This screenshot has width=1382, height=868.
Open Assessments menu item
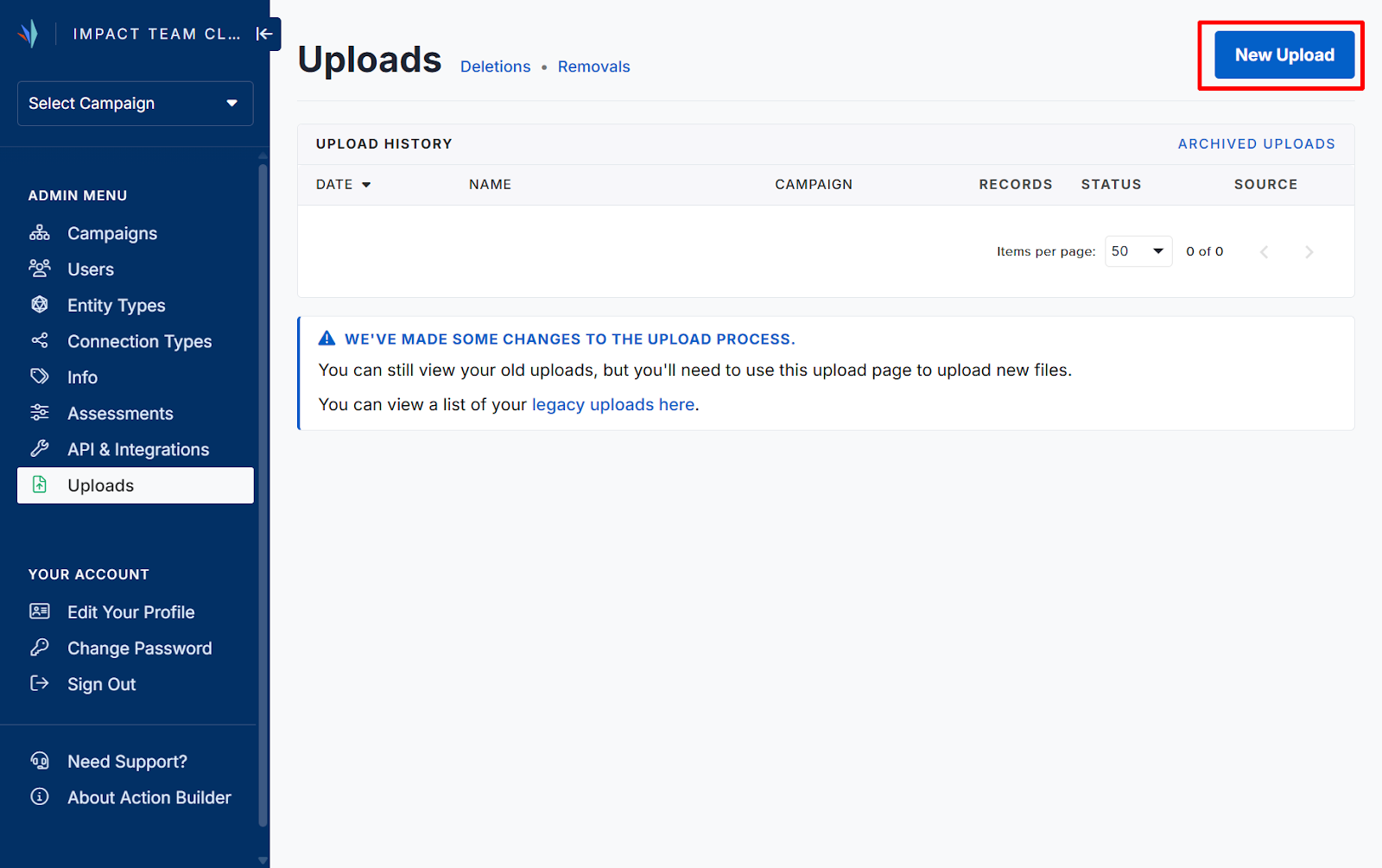(136, 414)
